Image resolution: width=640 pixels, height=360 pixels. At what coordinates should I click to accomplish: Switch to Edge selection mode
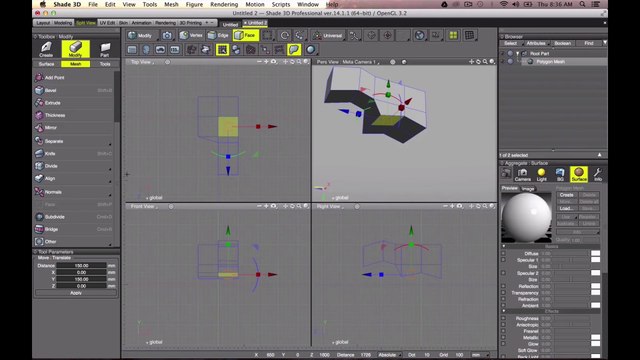(218, 36)
